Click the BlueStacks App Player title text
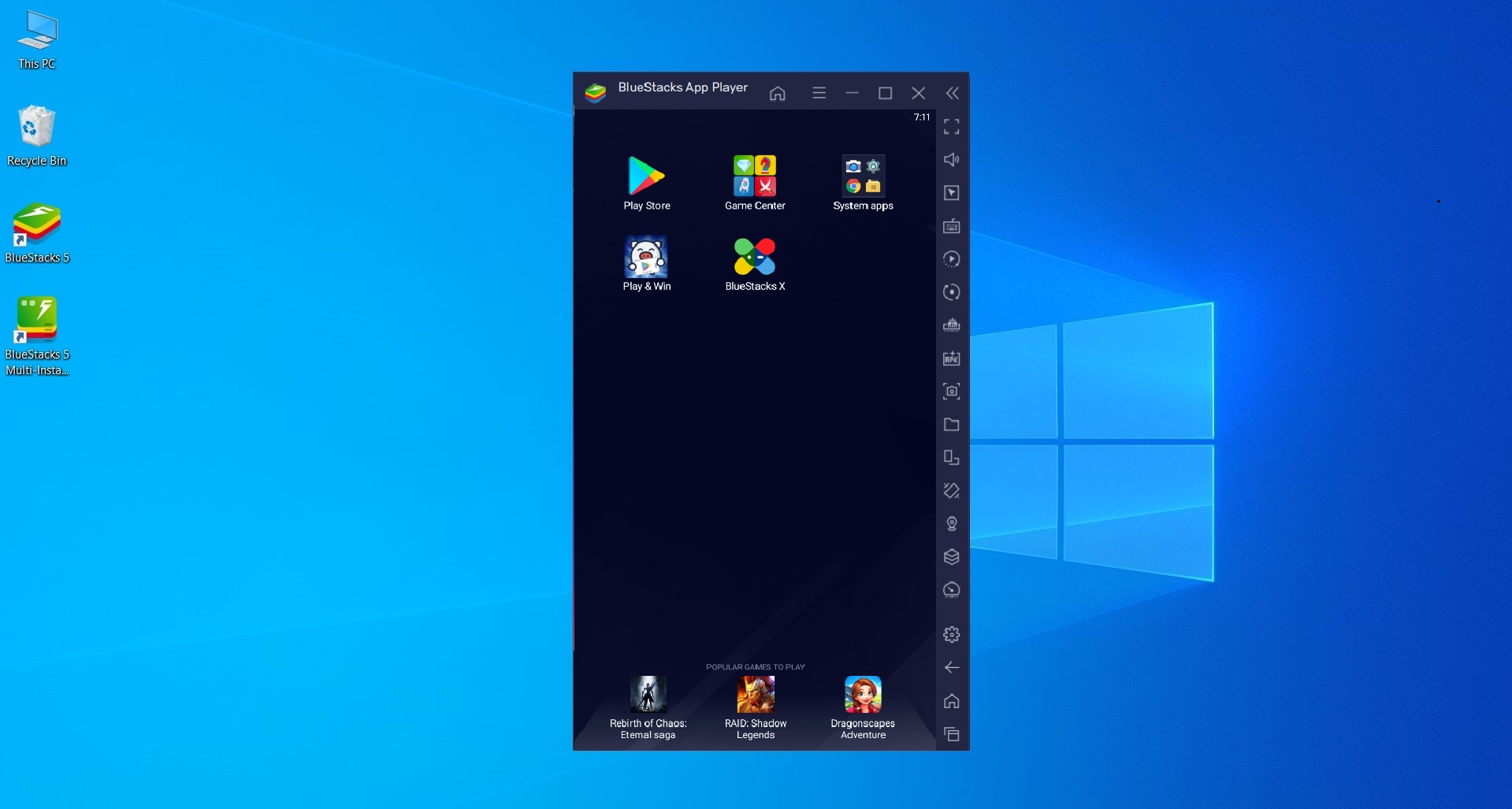 (682, 87)
